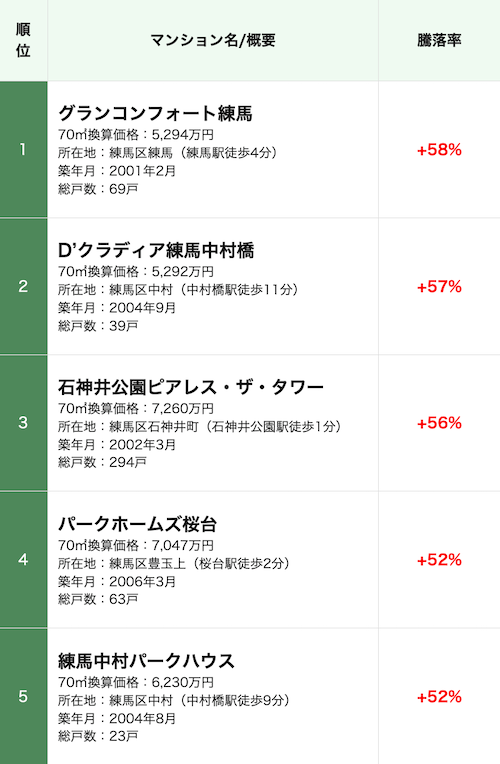Open D'クラディア練馬中村橋 listing title
The width and height of the screenshot is (500, 764).
point(156,250)
